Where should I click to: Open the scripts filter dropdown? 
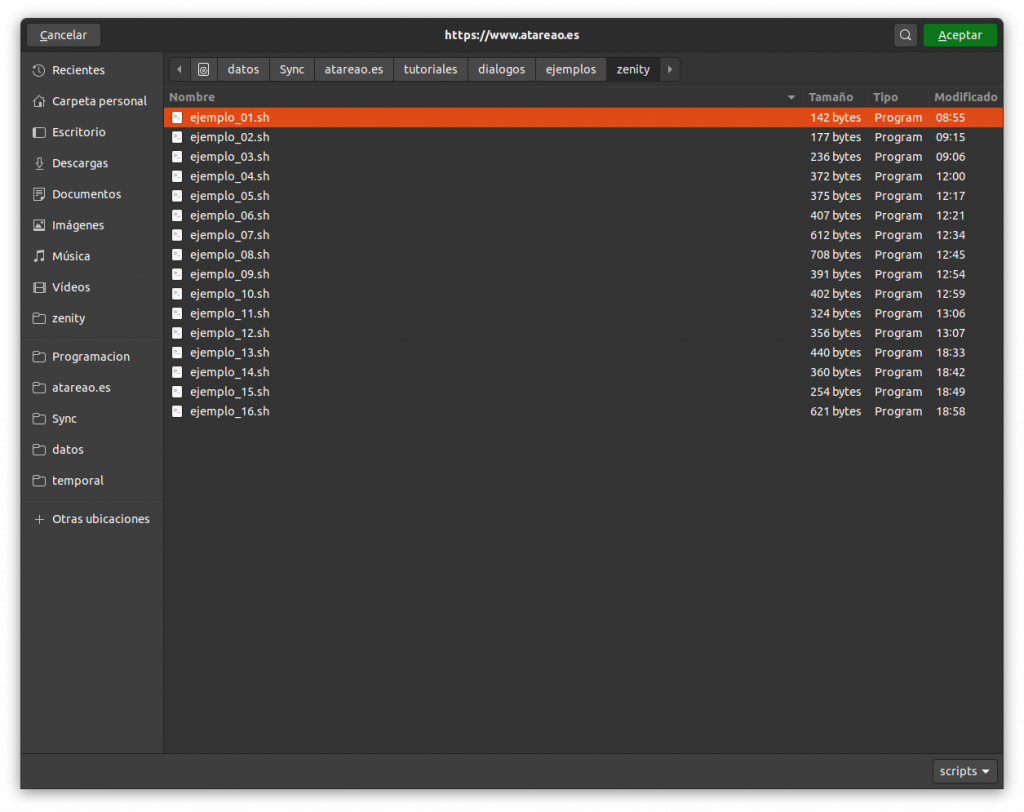click(x=963, y=771)
